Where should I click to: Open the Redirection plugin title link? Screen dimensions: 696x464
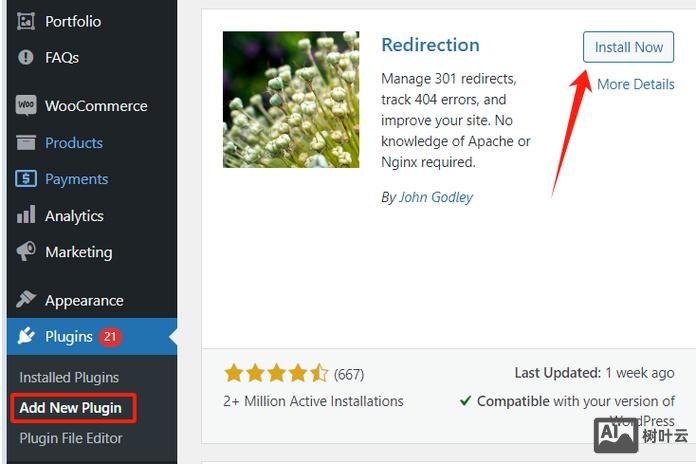(x=430, y=45)
